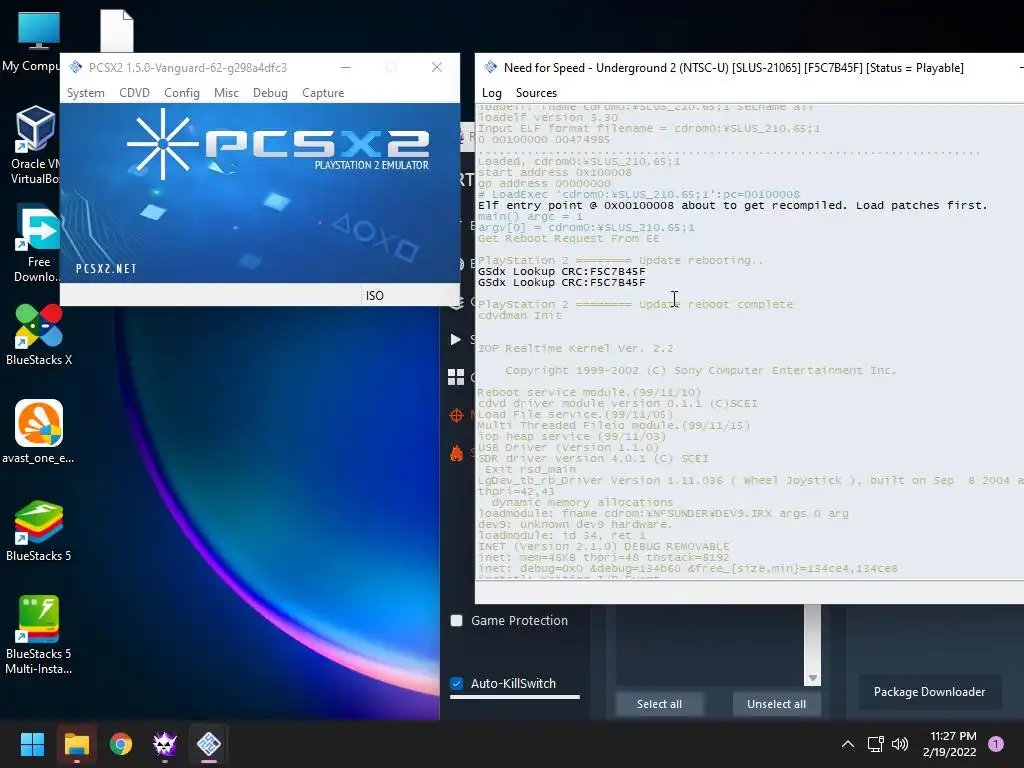The image size is (1024, 768).
Task: Click the play triangle icon in sidebar
Action: (455, 339)
